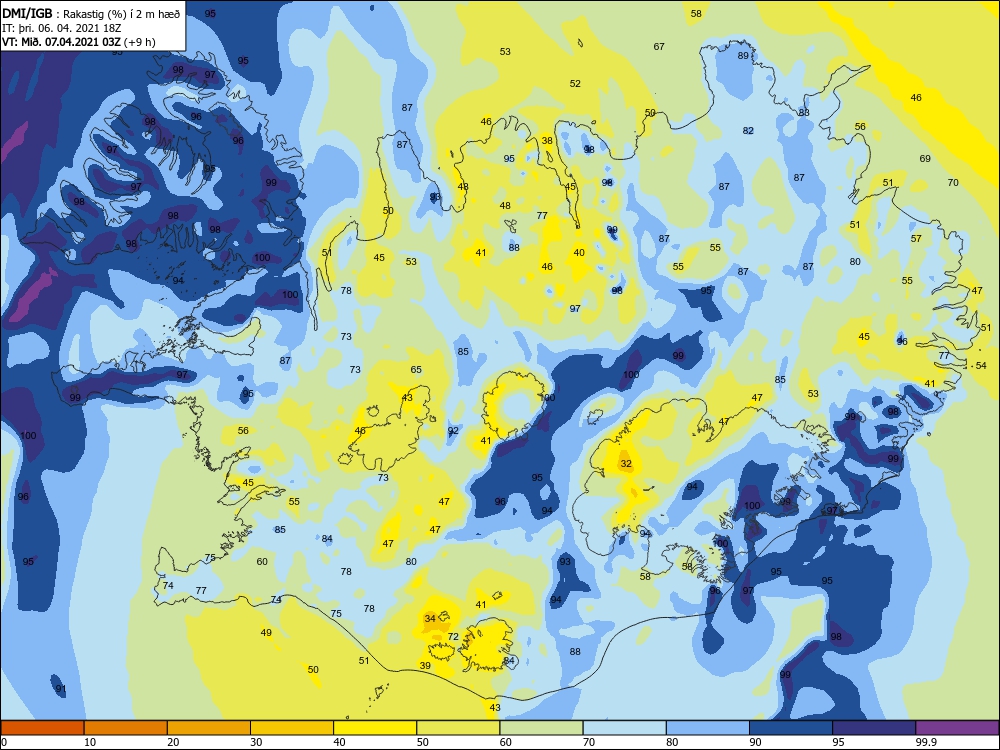Pick the 30–40 amber legend swatch

[x=292, y=728]
